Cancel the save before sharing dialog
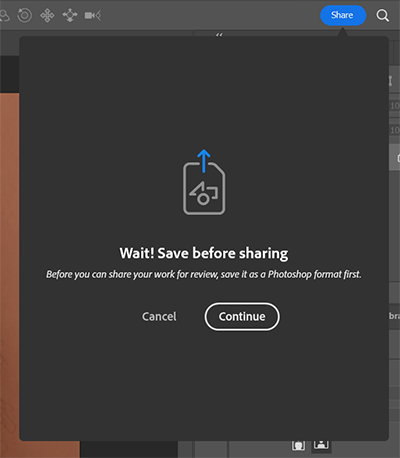This screenshot has height=458, width=400. 159,316
